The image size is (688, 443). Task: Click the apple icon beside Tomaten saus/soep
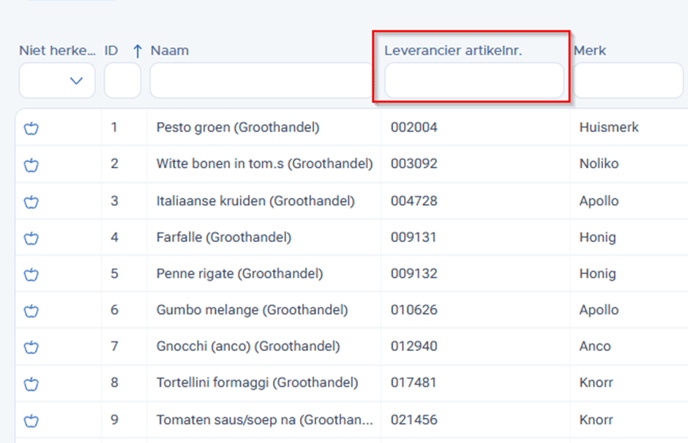click(x=31, y=421)
